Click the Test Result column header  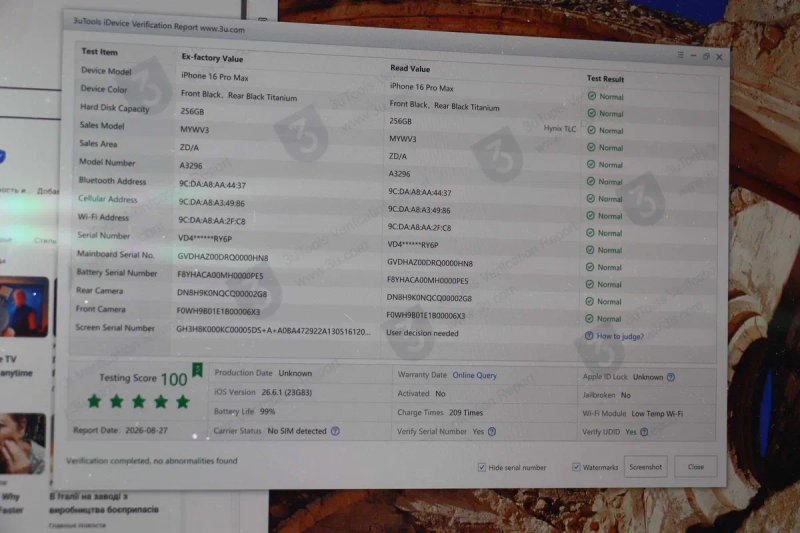point(605,79)
